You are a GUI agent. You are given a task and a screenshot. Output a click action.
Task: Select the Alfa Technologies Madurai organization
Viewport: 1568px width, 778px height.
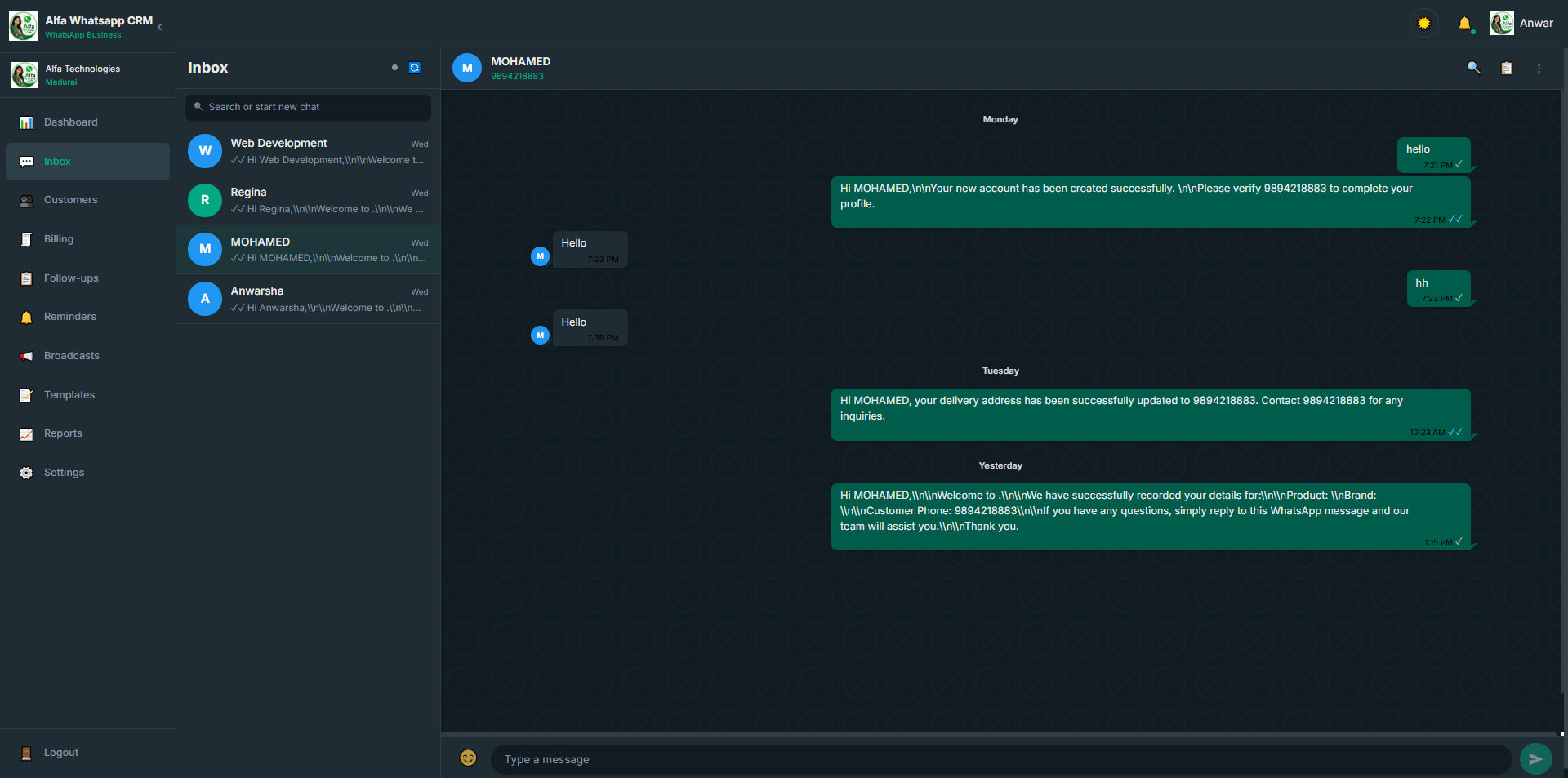[x=87, y=75]
